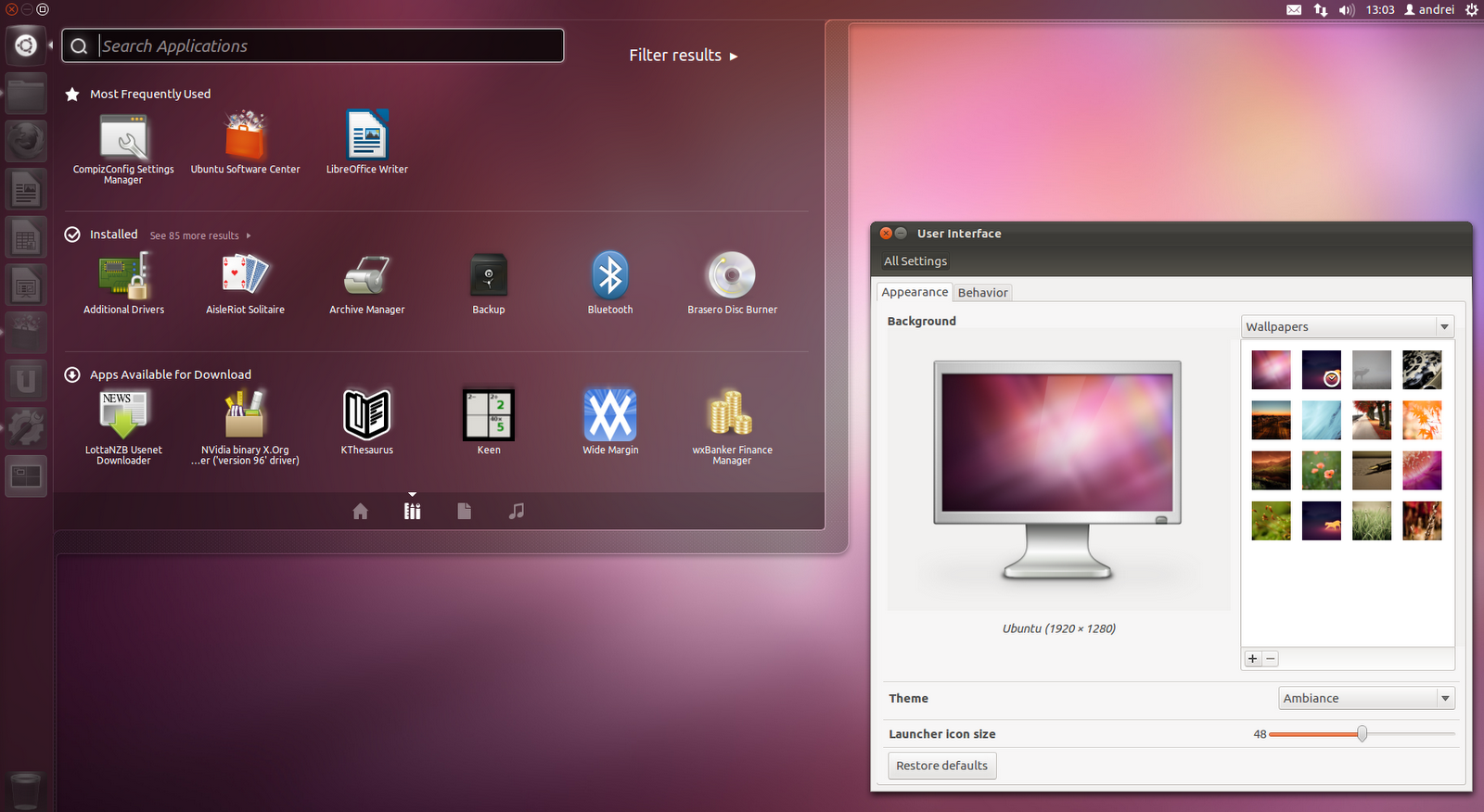Open the home lens icon
Viewport: 1484px width, 812px height.
[360, 511]
